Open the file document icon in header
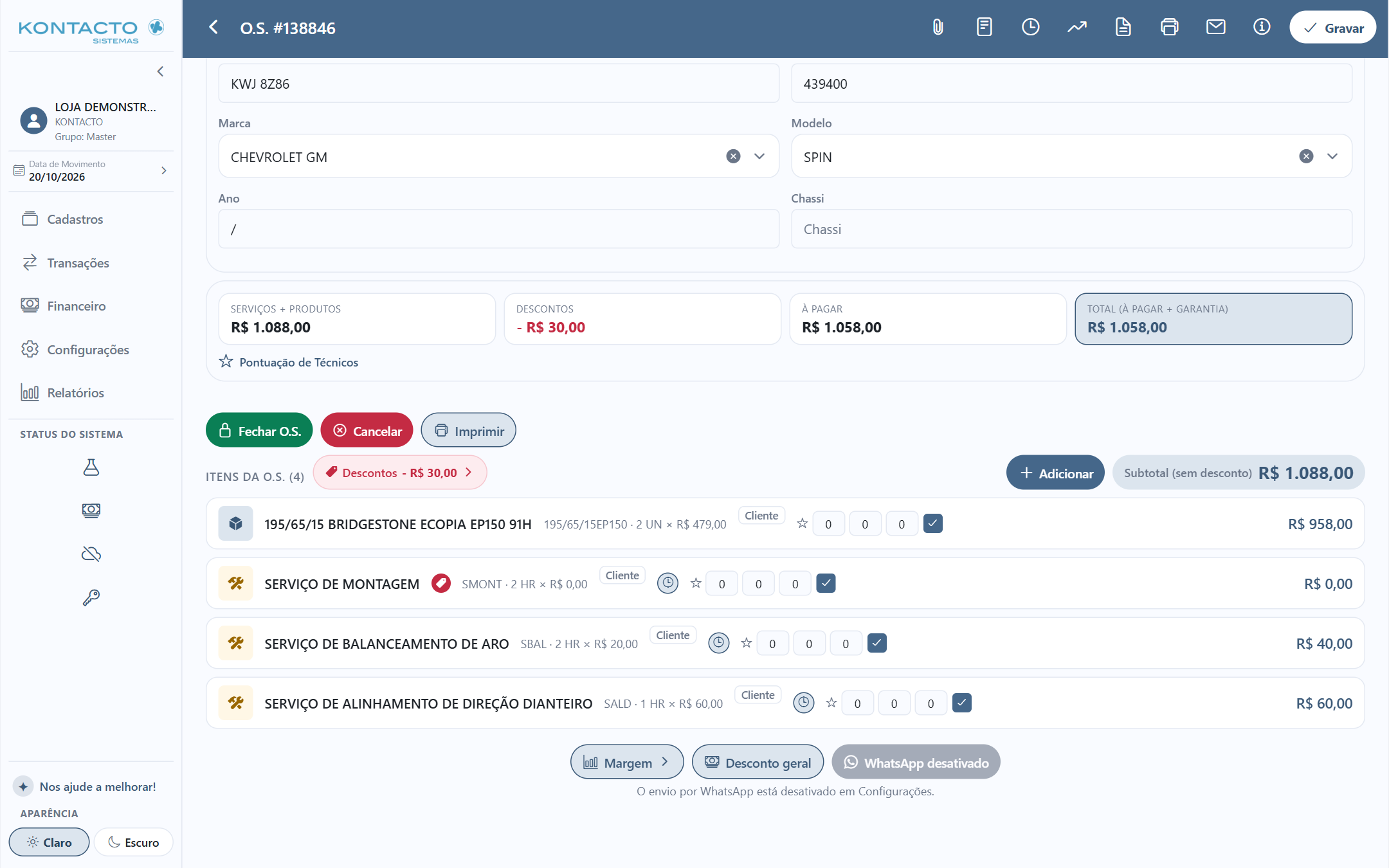The image size is (1389, 868). [x=1123, y=27]
